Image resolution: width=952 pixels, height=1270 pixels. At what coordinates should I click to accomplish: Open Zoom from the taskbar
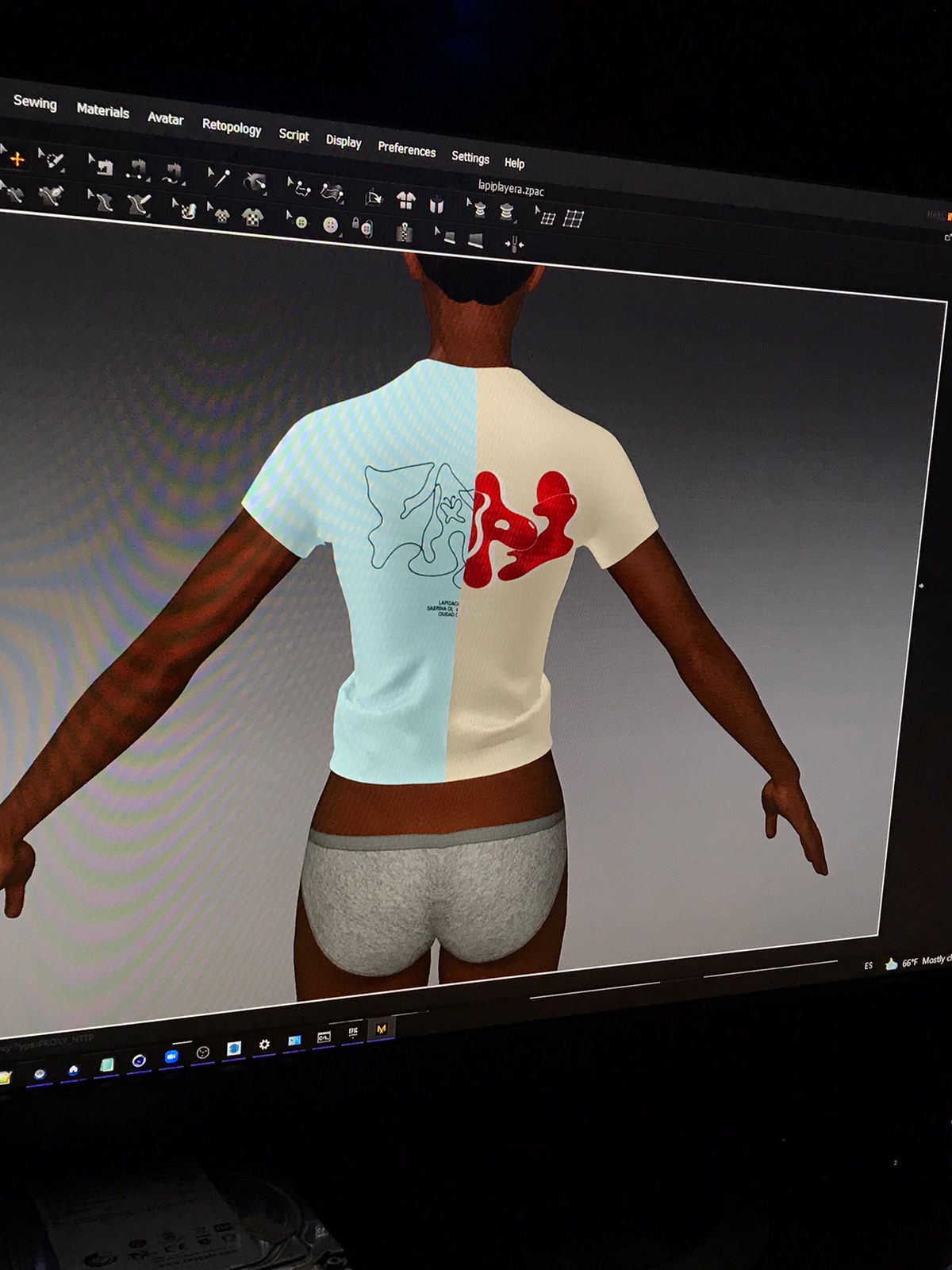(x=171, y=1057)
